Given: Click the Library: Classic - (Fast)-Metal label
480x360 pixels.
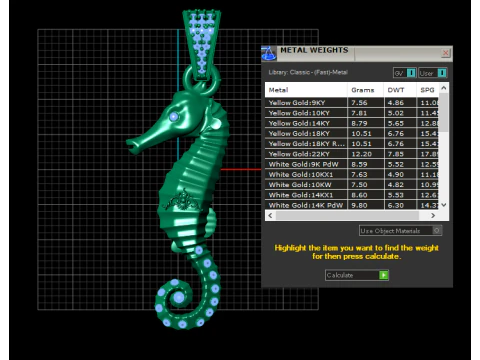Looking at the screenshot, I should coord(308,72).
